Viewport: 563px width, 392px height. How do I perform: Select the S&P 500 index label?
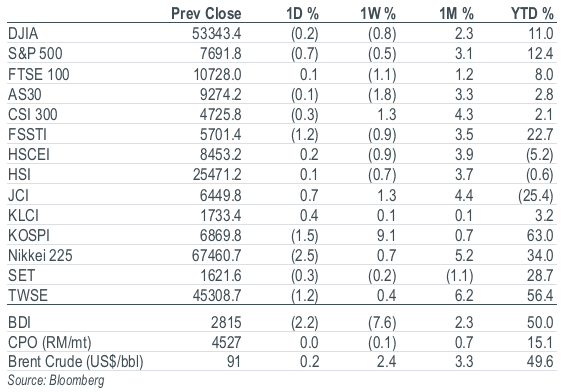[35, 54]
